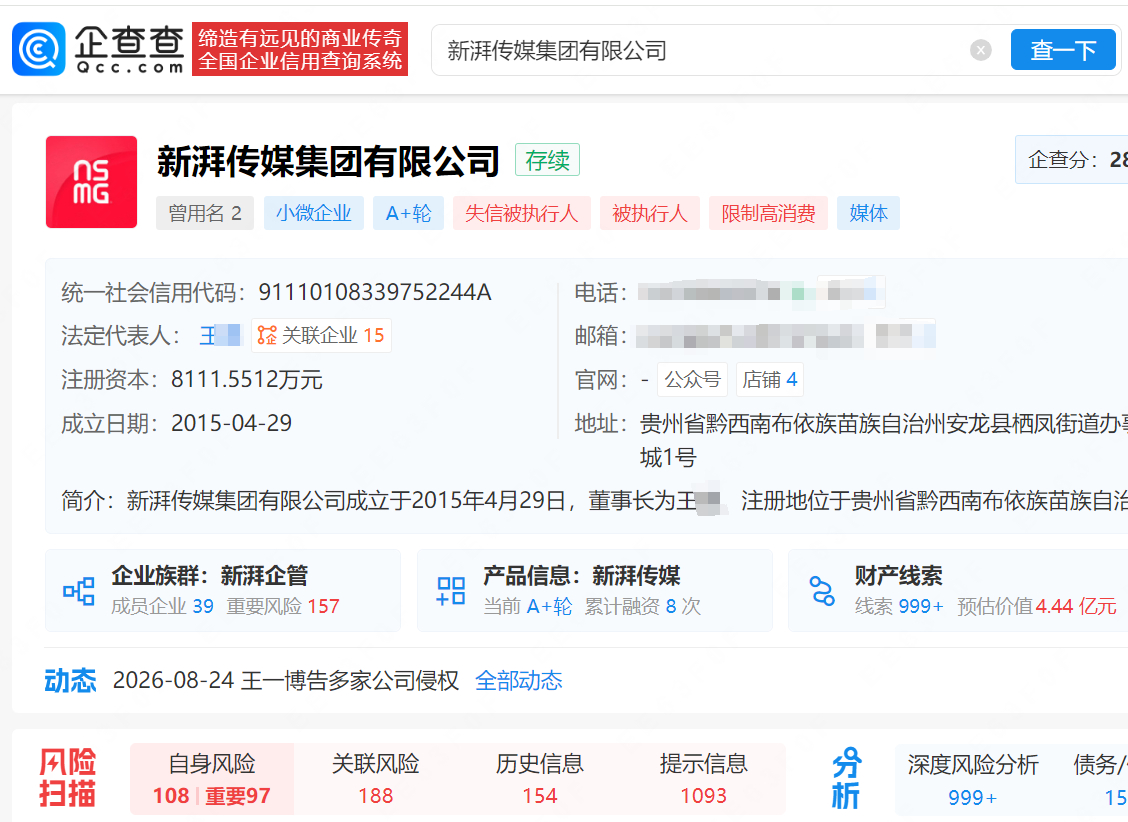Open 深度风险分析 999+ entry
The height and width of the screenshot is (822, 1128).
point(973,780)
